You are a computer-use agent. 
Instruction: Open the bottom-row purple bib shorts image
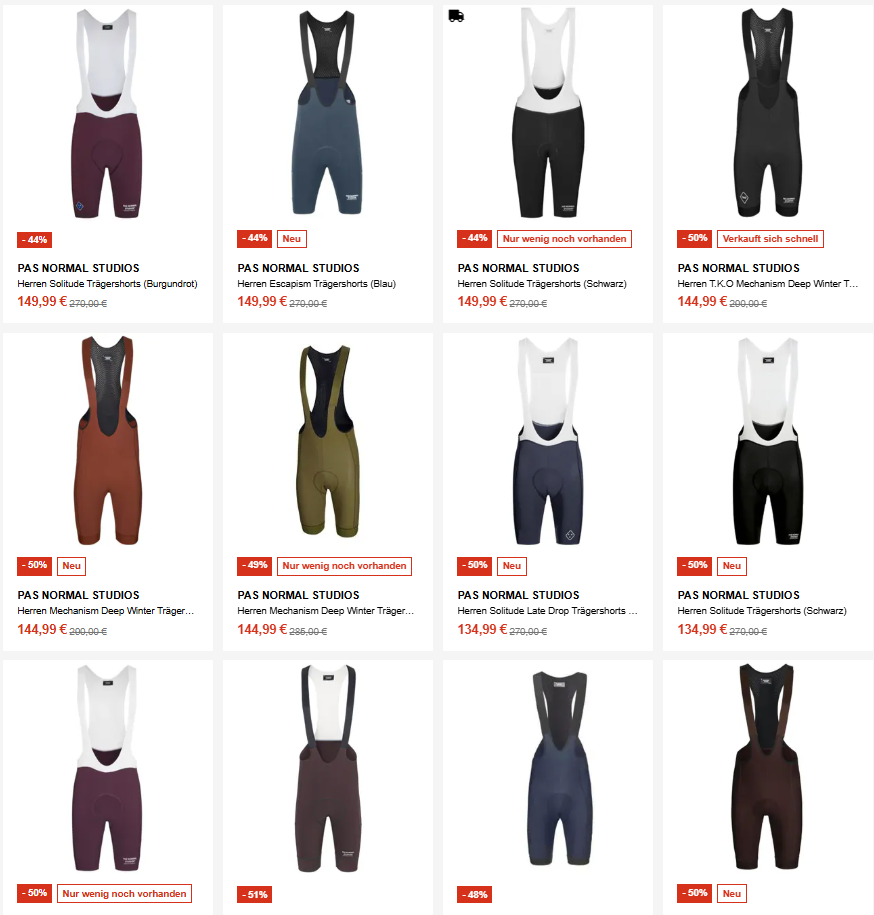[x=107, y=768]
